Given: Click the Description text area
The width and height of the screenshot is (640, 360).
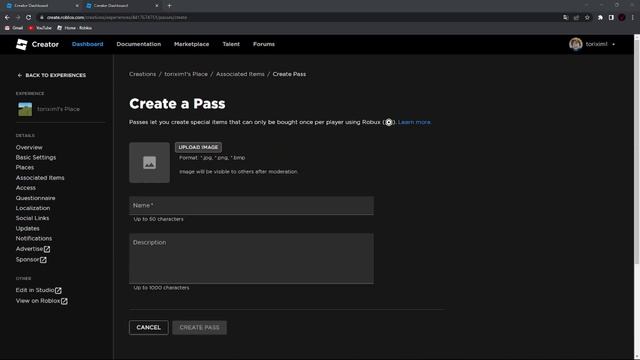Looking at the screenshot, I should pos(251,258).
